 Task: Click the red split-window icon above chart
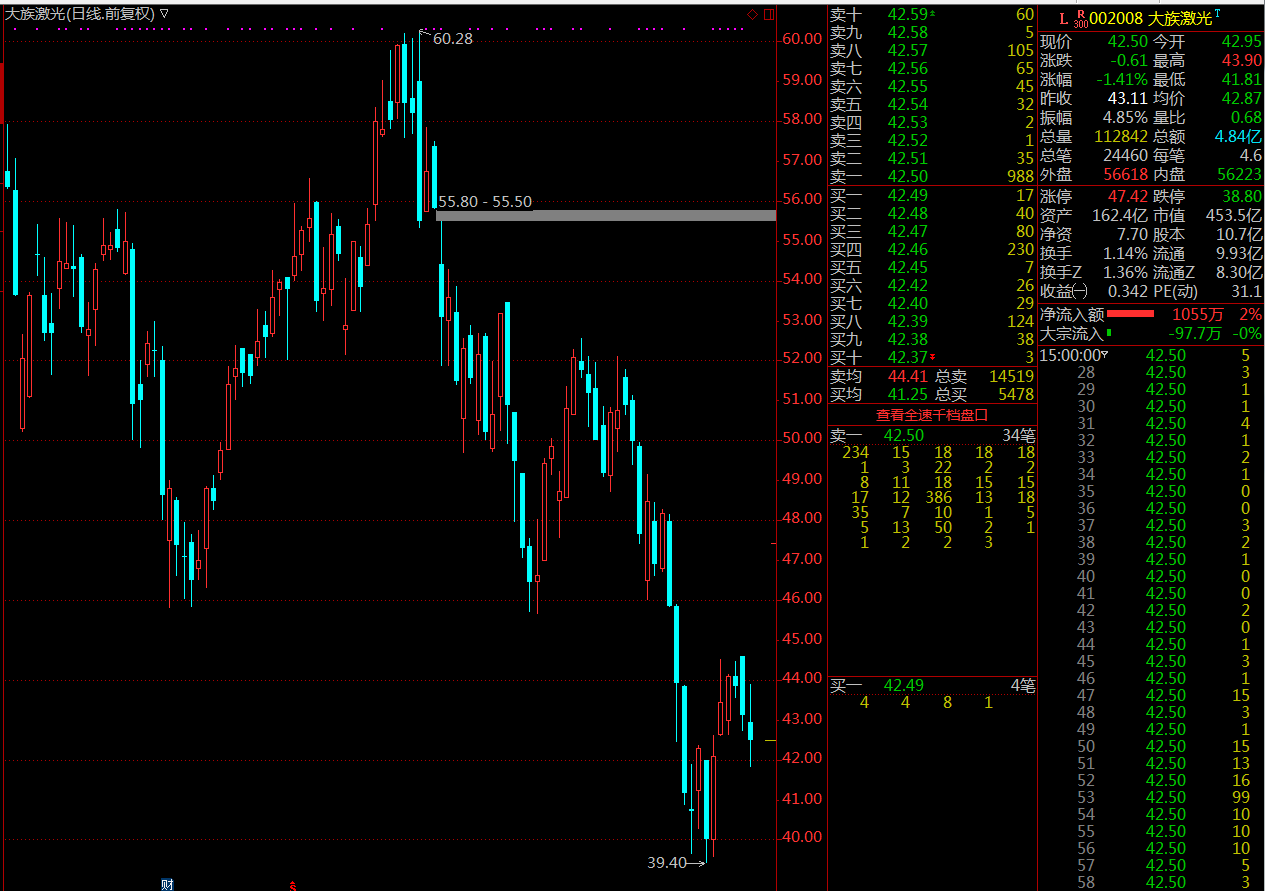768,14
